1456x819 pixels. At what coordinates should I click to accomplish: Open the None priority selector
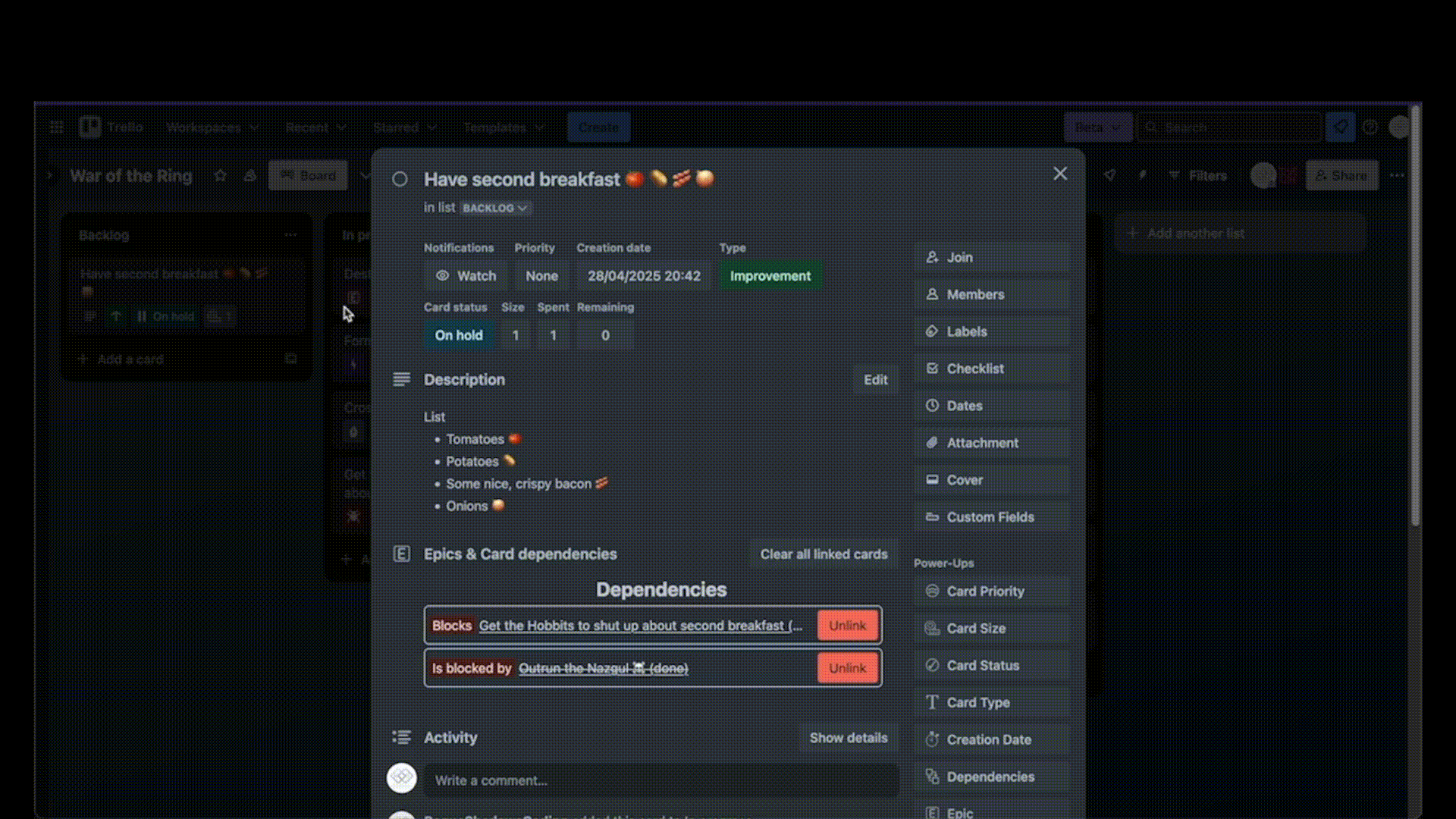[x=541, y=276]
